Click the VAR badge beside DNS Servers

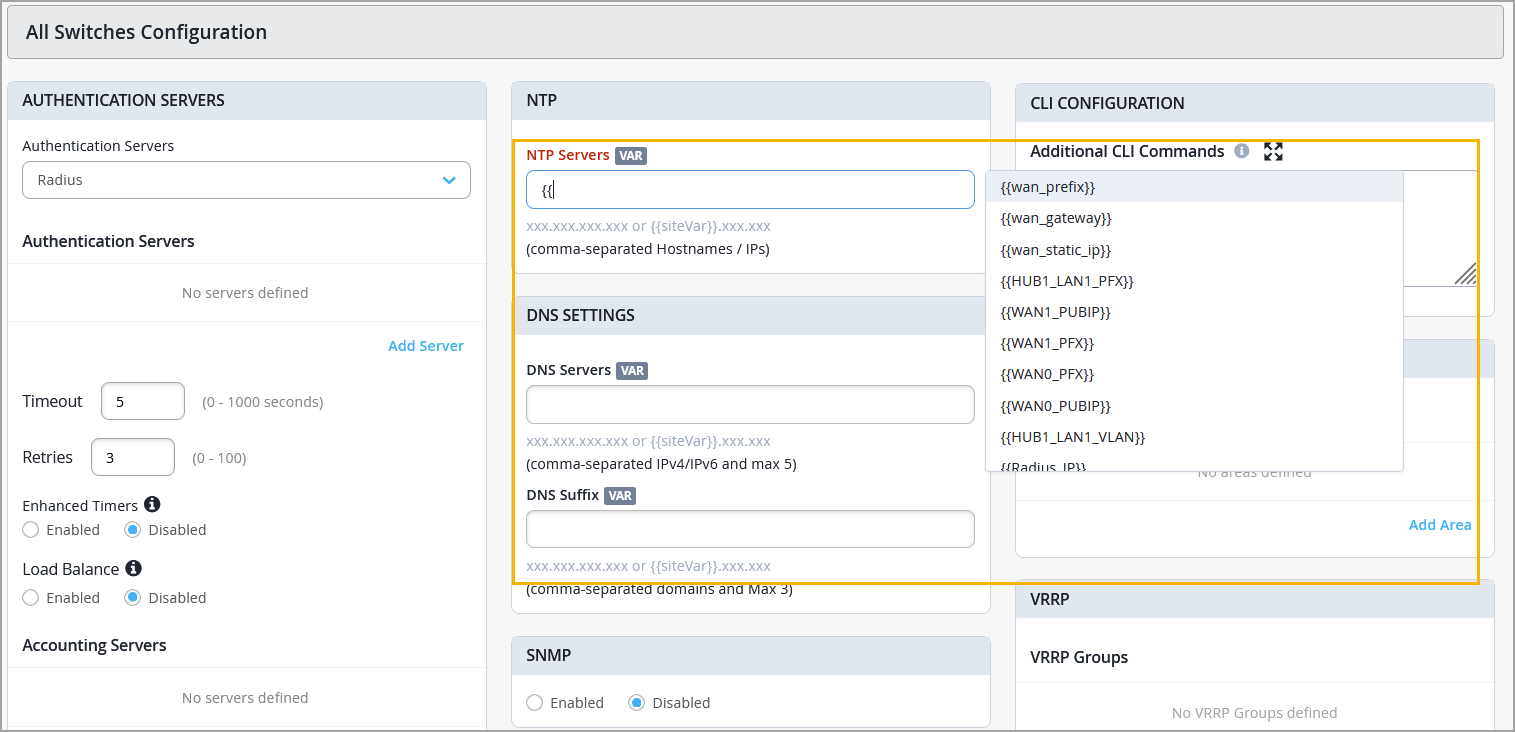coord(632,370)
